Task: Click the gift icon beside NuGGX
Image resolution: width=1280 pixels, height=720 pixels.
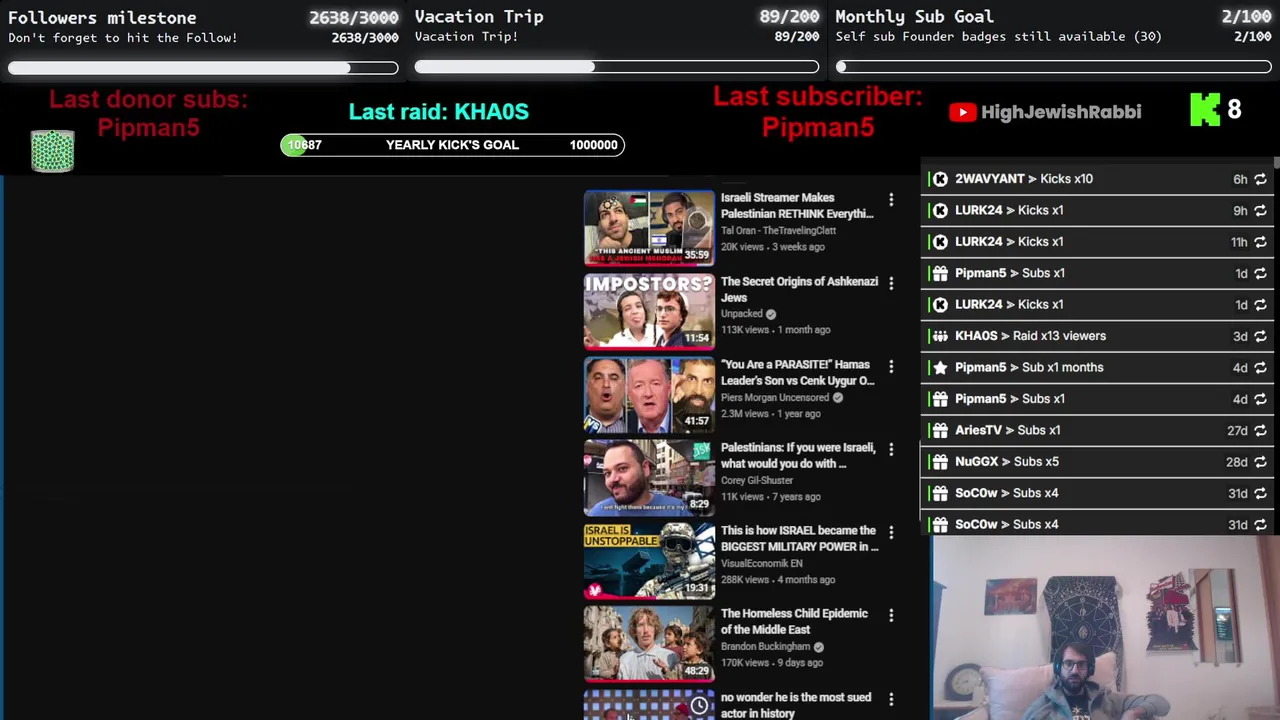Action: tap(940, 462)
